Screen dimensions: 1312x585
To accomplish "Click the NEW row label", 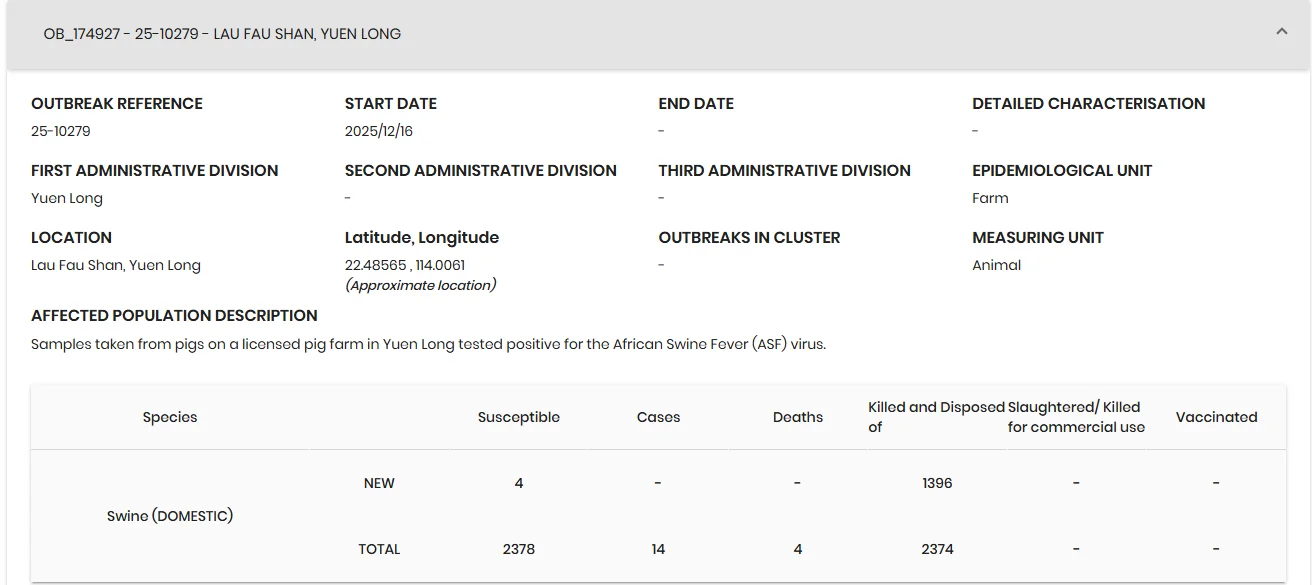I will pyautogui.click(x=379, y=483).
